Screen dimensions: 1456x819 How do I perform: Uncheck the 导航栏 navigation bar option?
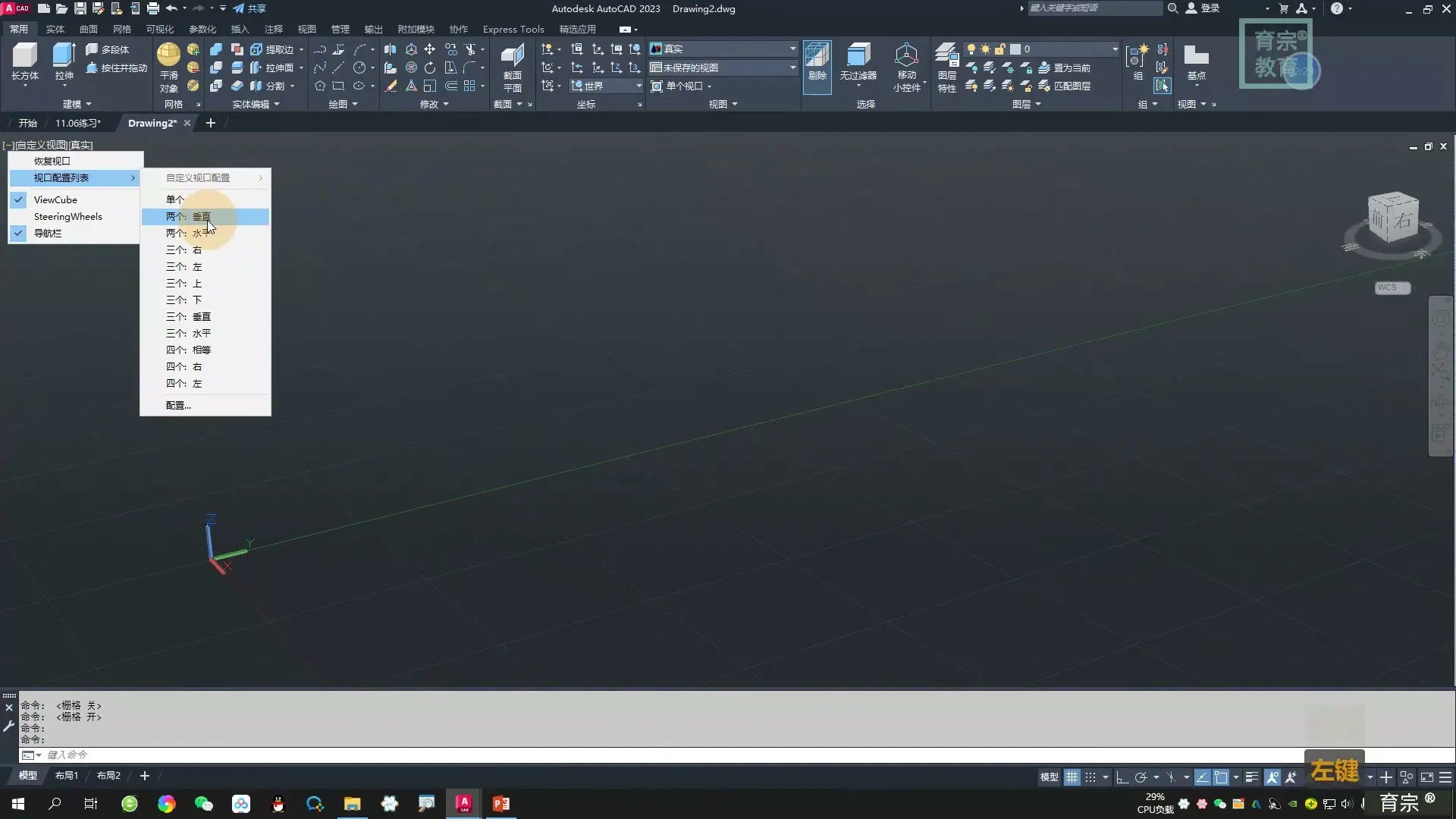[47, 233]
